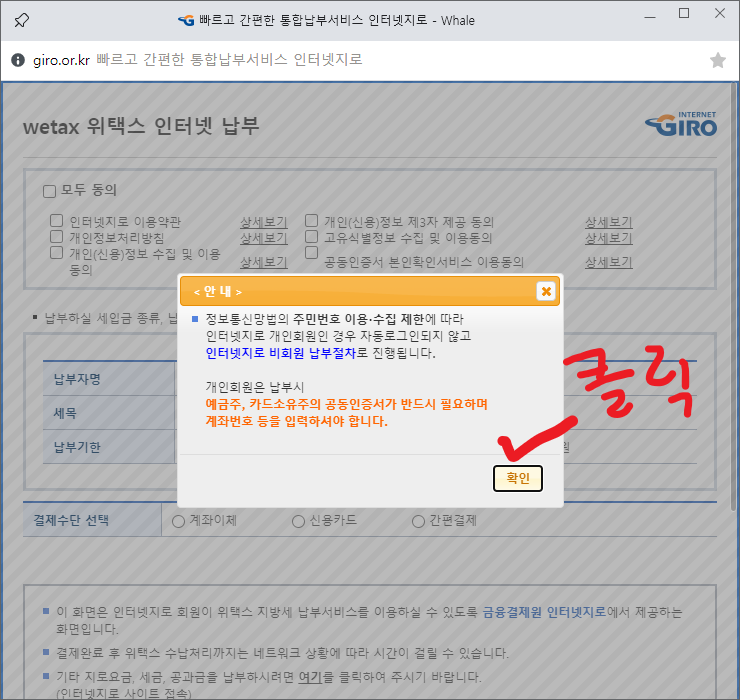
Task: Click the 인터넷지로 비회원 납부절차 text in dialog
Action: (280, 353)
